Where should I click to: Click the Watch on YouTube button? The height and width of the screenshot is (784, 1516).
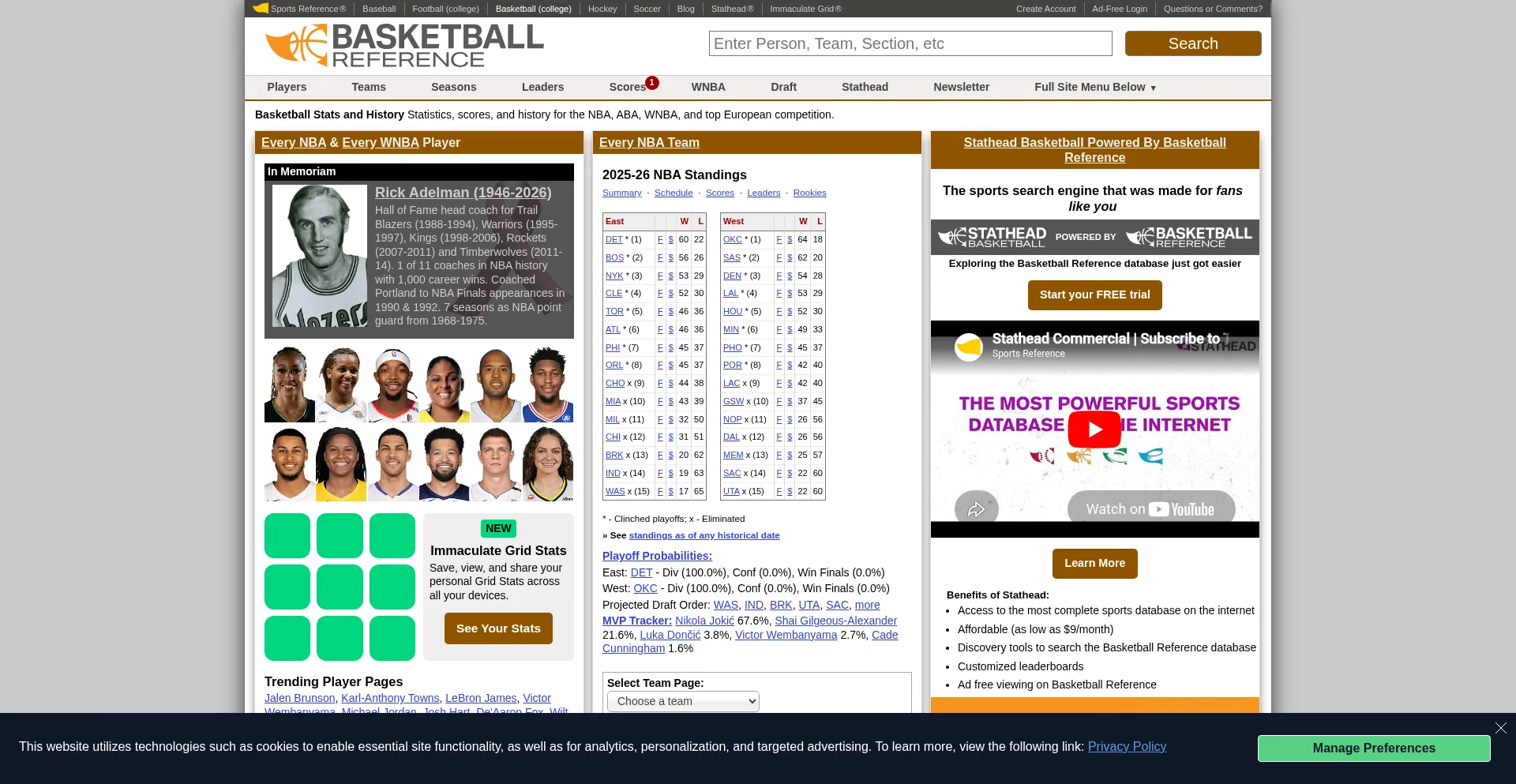tap(1151, 509)
